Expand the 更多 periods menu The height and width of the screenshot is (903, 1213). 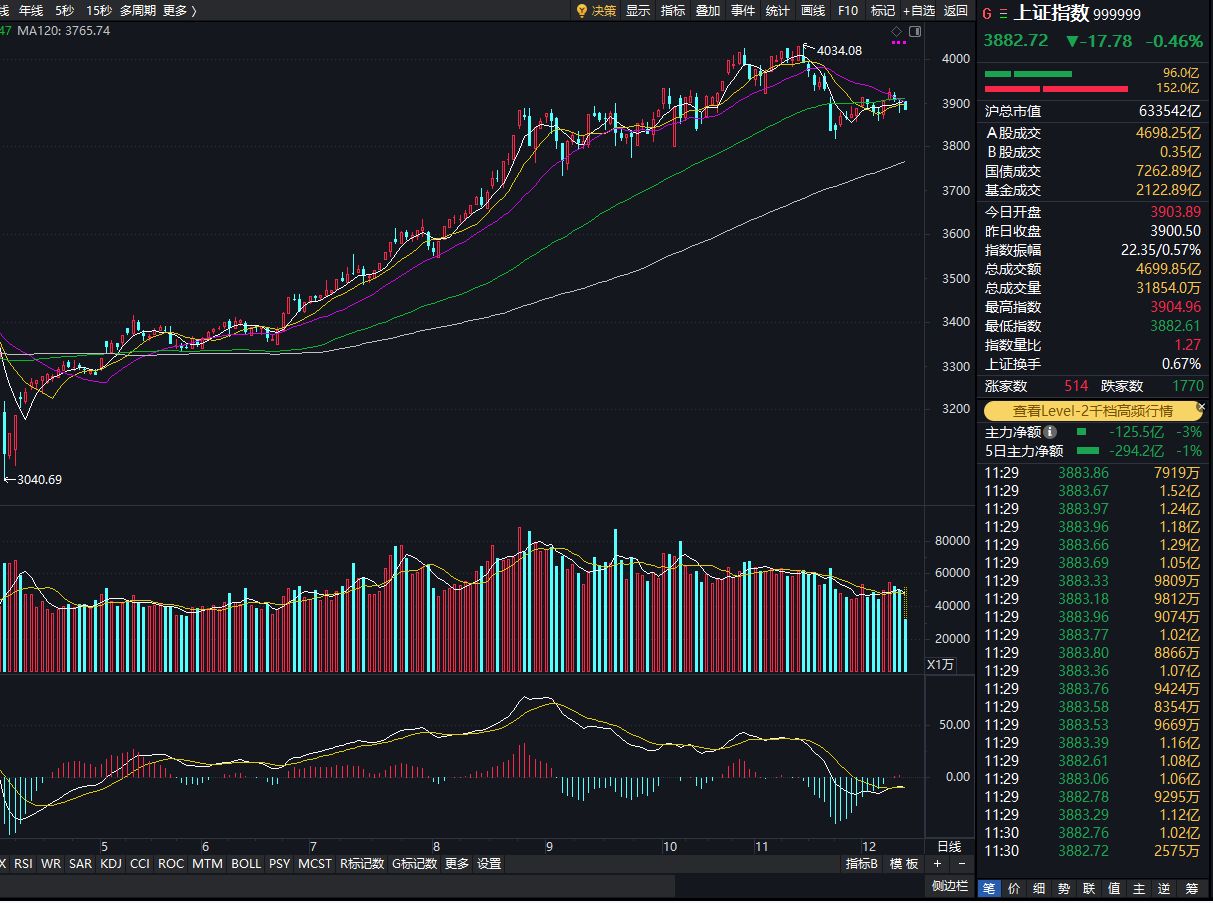179,10
